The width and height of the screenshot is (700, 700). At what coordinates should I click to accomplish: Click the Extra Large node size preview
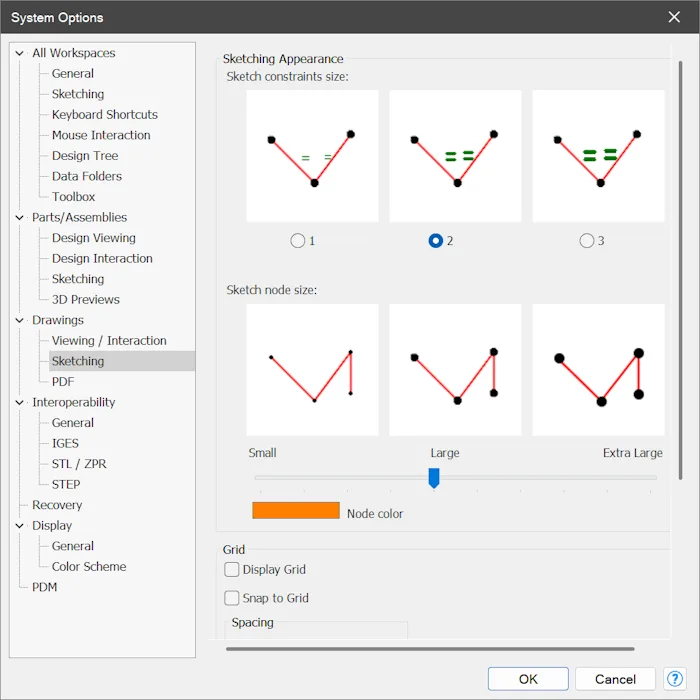[x=598, y=370]
